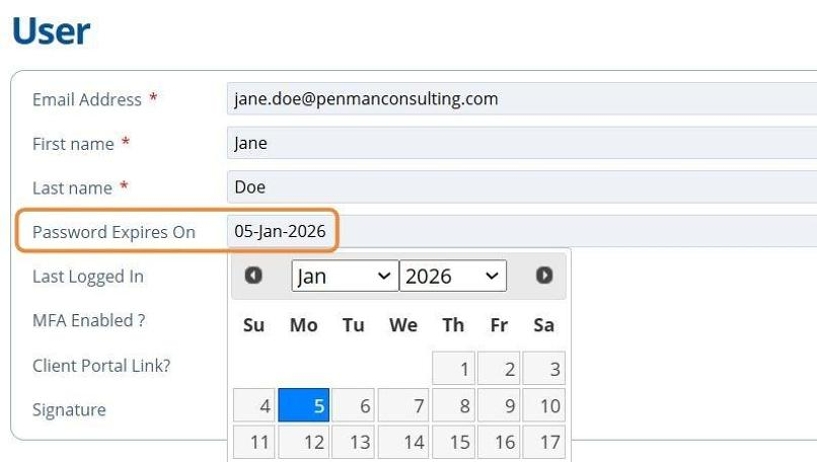Screen dimensions: 817x462
Task: Click the Password Expires On date field
Action: click(520, 231)
